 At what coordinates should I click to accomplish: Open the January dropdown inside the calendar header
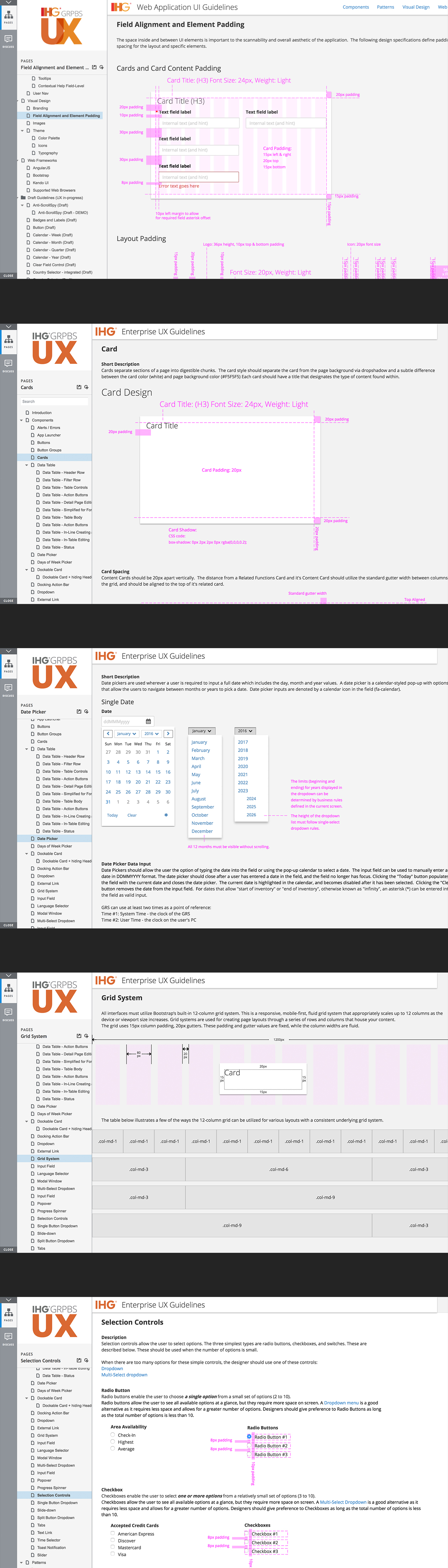click(x=127, y=733)
